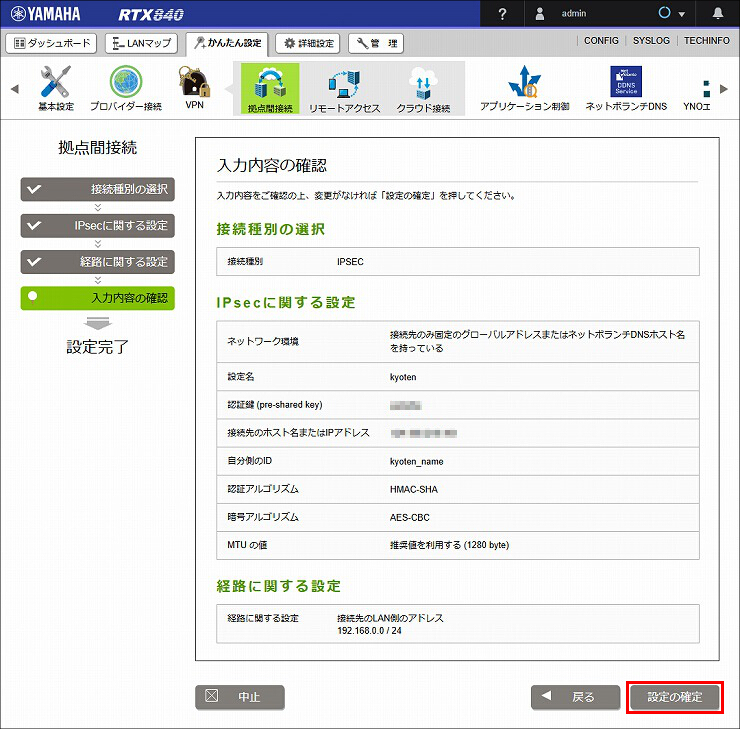This screenshot has height=729, width=740.
Task: Switch to the LANマップ tab
Action: click(x=141, y=43)
